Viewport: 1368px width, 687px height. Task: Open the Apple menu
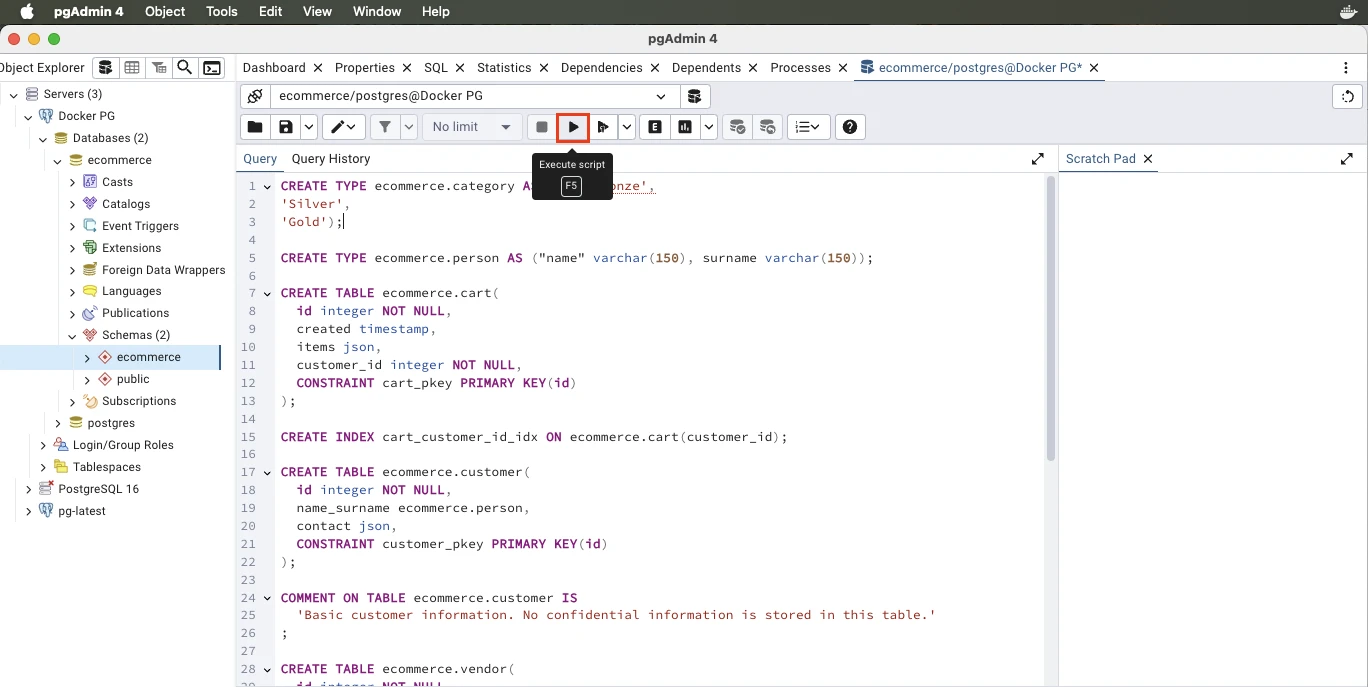(x=28, y=12)
